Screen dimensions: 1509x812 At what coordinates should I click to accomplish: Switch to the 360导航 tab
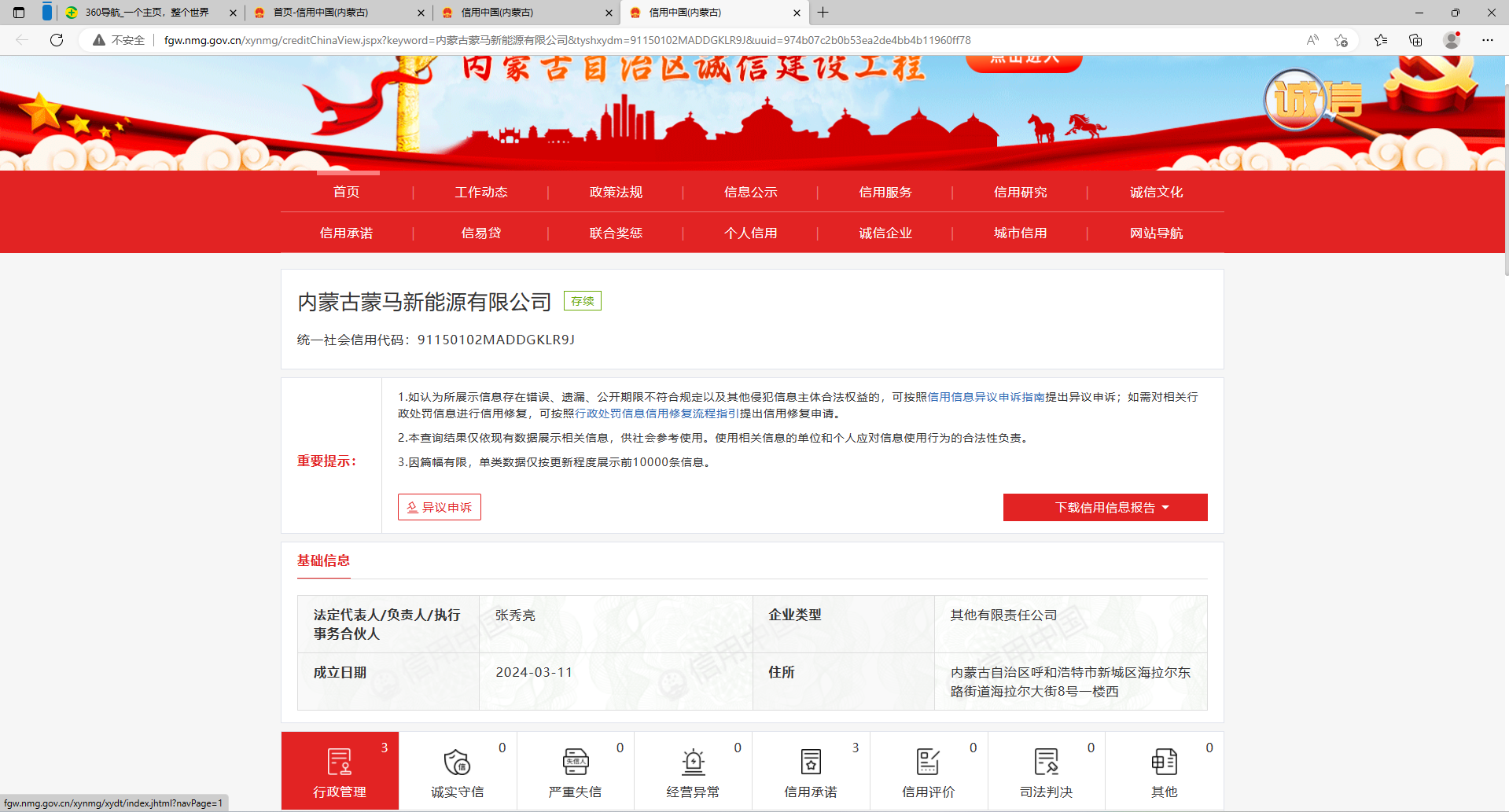pos(147,13)
